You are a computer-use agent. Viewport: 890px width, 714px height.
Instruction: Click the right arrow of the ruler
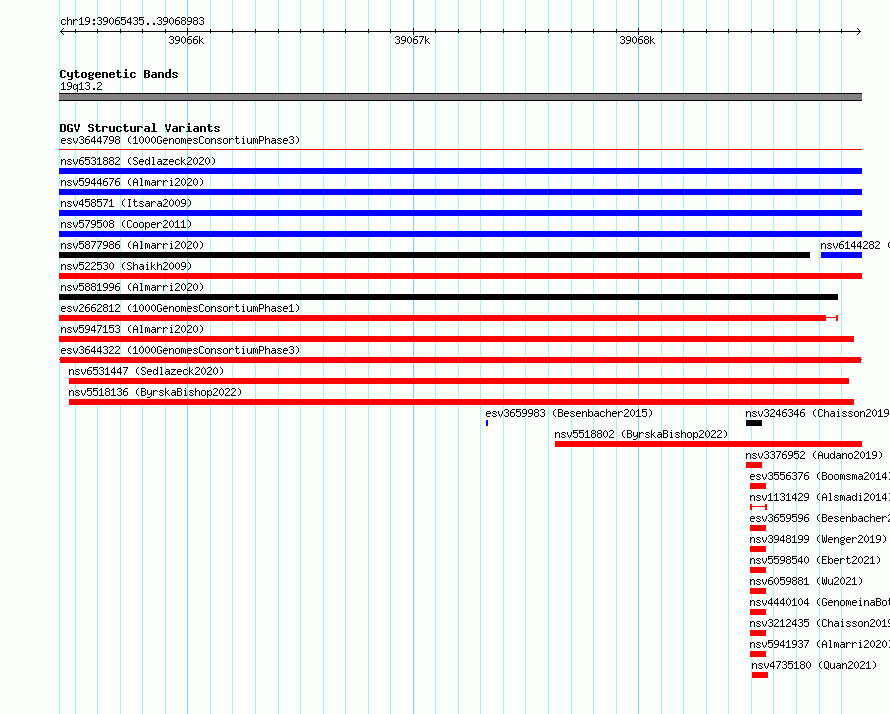click(859, 32)
